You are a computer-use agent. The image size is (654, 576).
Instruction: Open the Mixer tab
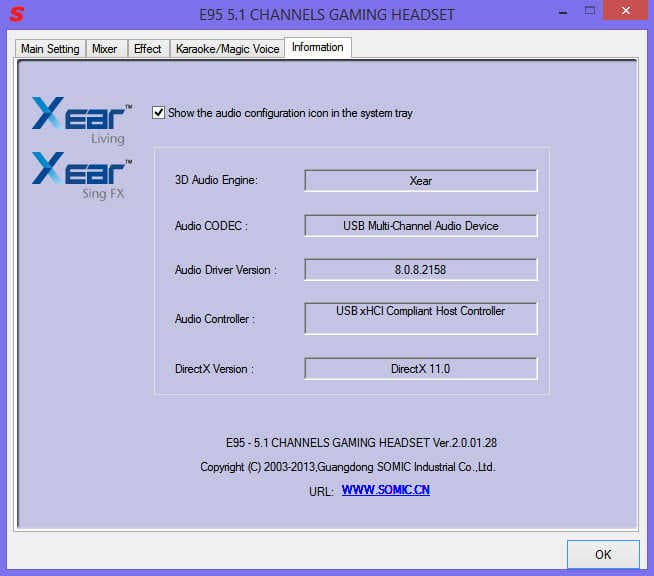[x=105, y=49]
